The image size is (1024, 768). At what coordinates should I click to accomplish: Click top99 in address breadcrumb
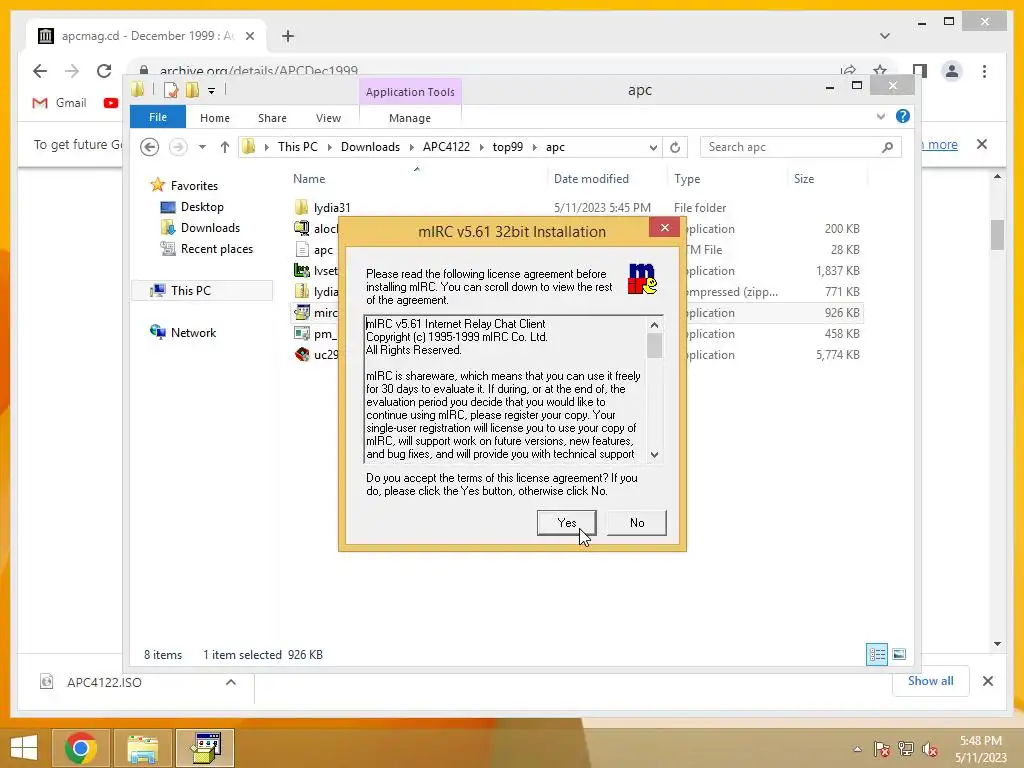click(507, 147)
